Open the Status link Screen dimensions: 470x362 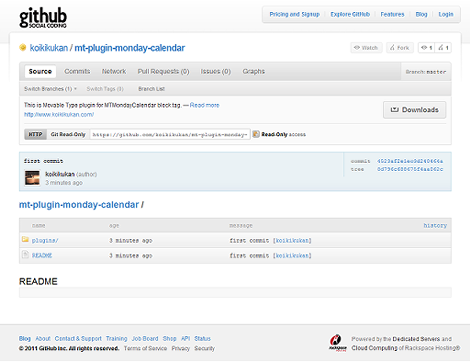pyautogui.click(x=202, y=339)
